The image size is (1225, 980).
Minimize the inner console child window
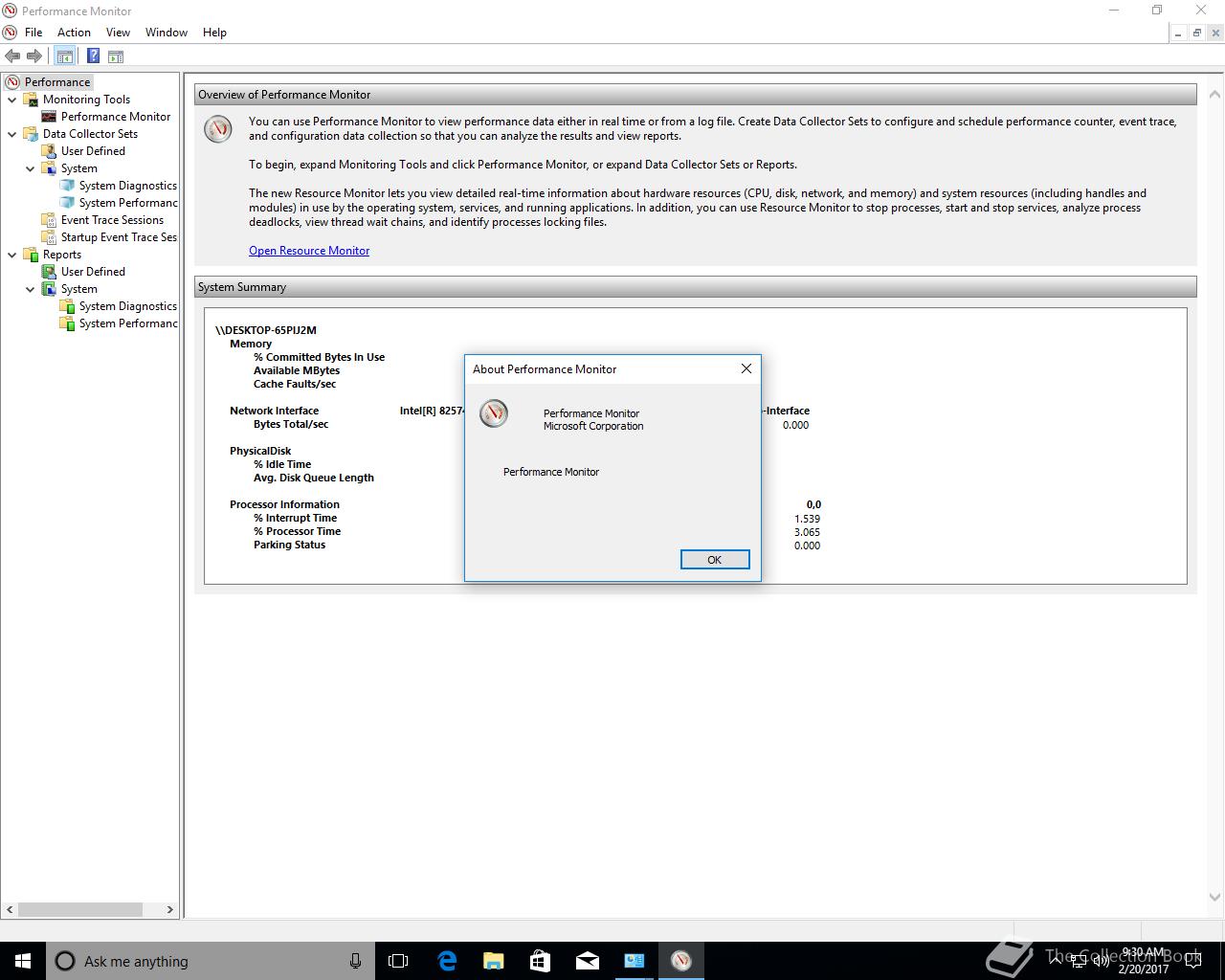tap(1179, 33)
